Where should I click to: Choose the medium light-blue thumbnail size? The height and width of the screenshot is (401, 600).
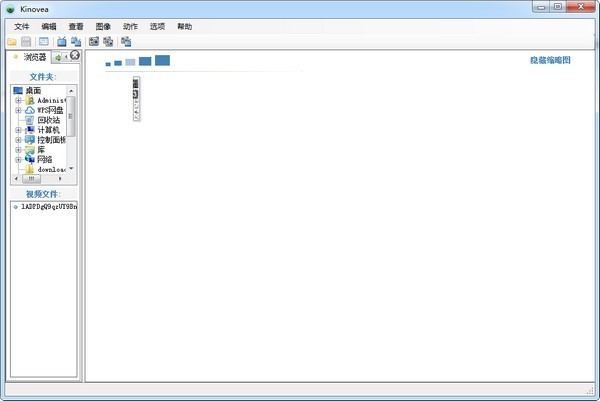(x=130, y=62)
